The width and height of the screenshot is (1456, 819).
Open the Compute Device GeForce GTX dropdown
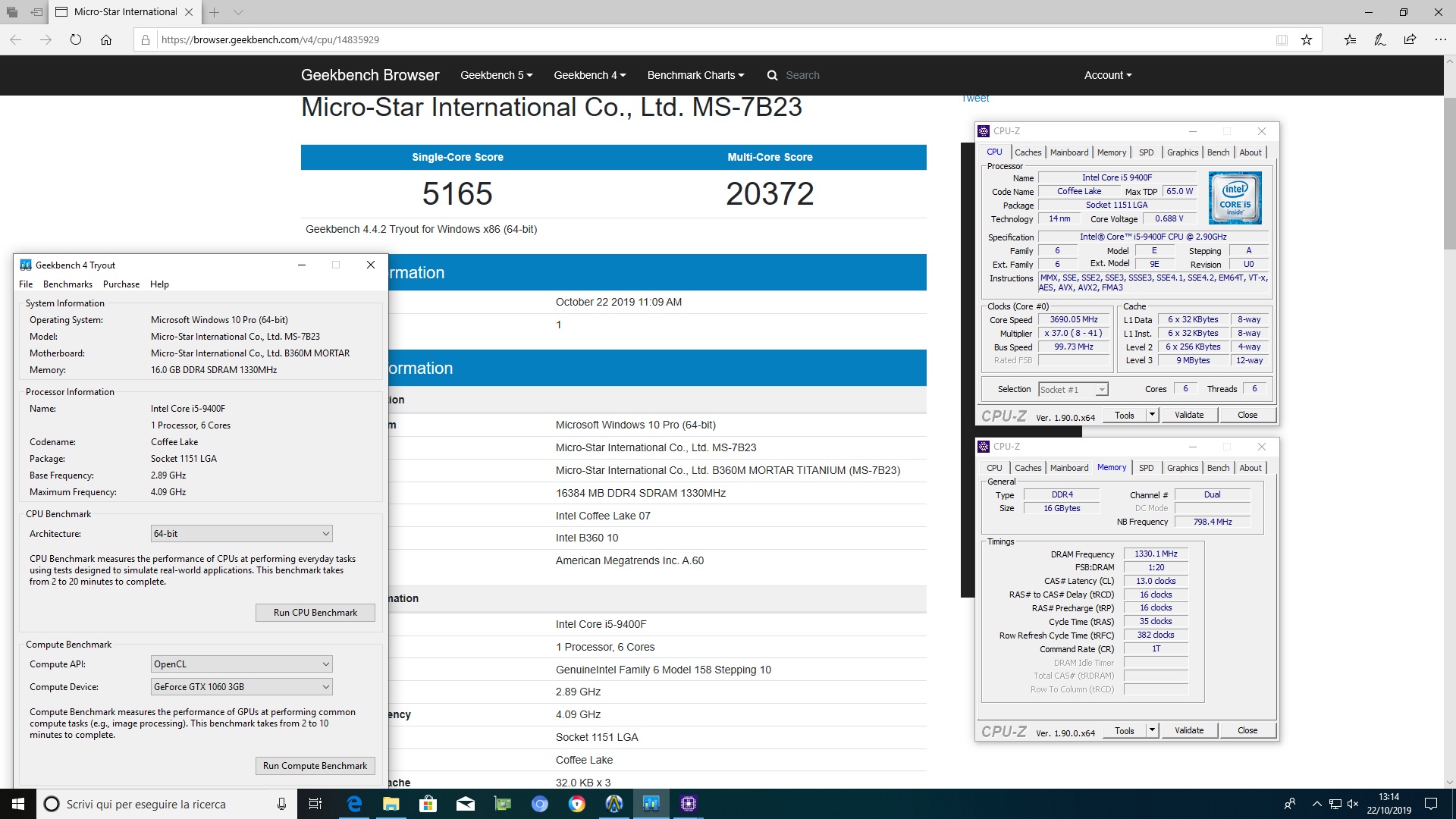click(242, 687)
